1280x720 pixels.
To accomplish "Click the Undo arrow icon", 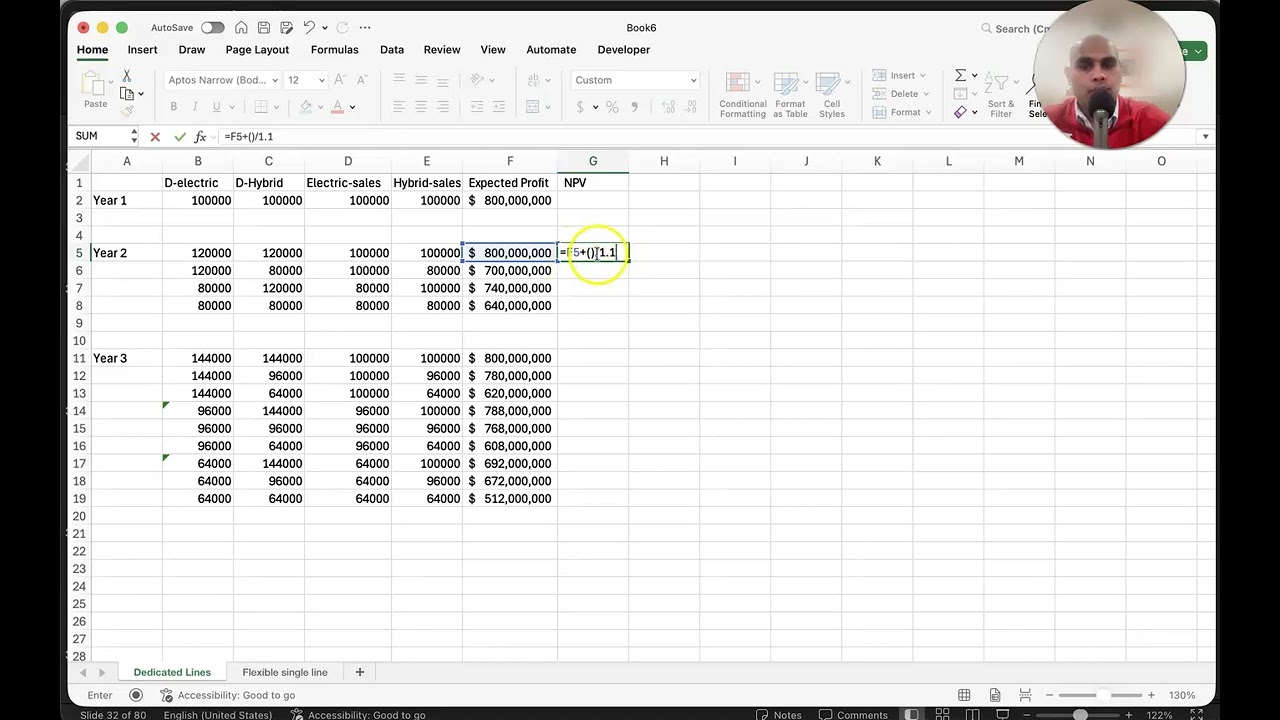I will pyautogui.click(x=309, y=28).
